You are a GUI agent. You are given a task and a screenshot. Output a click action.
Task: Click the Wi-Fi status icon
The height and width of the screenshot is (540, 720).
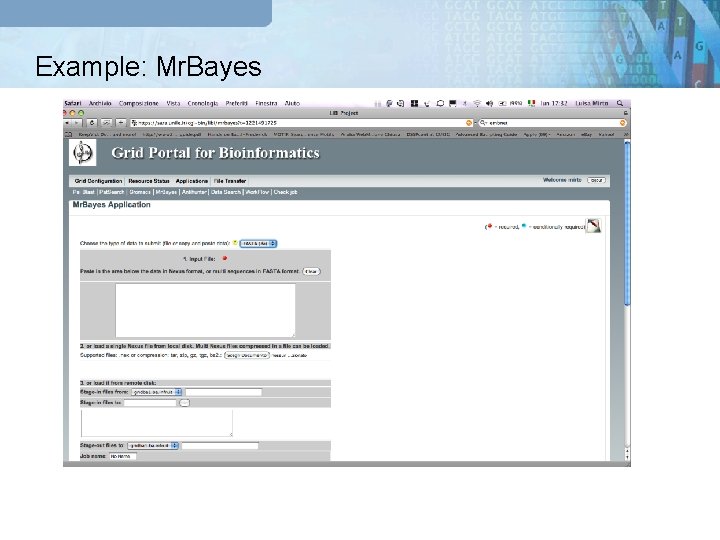pyautogui.click(x=477, y=103)
